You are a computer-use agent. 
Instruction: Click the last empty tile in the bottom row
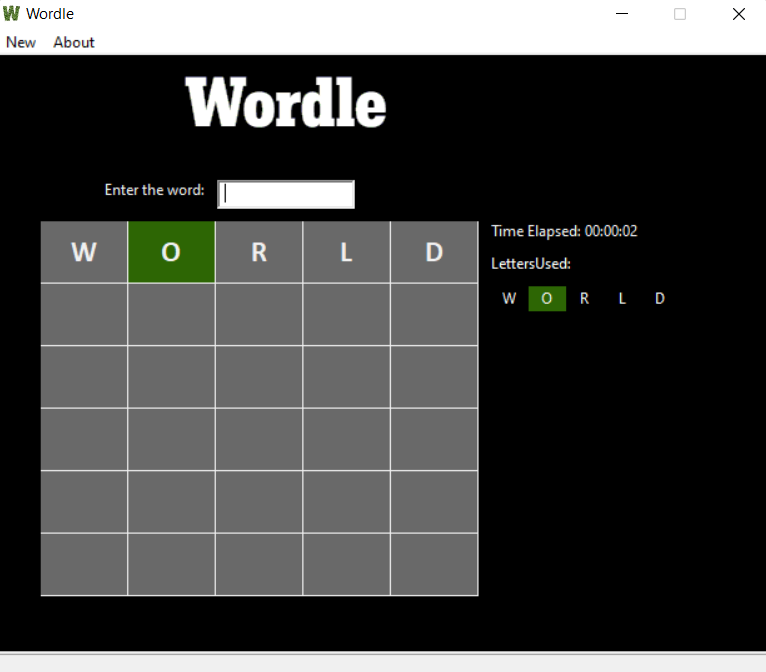[x=434, y=565]
